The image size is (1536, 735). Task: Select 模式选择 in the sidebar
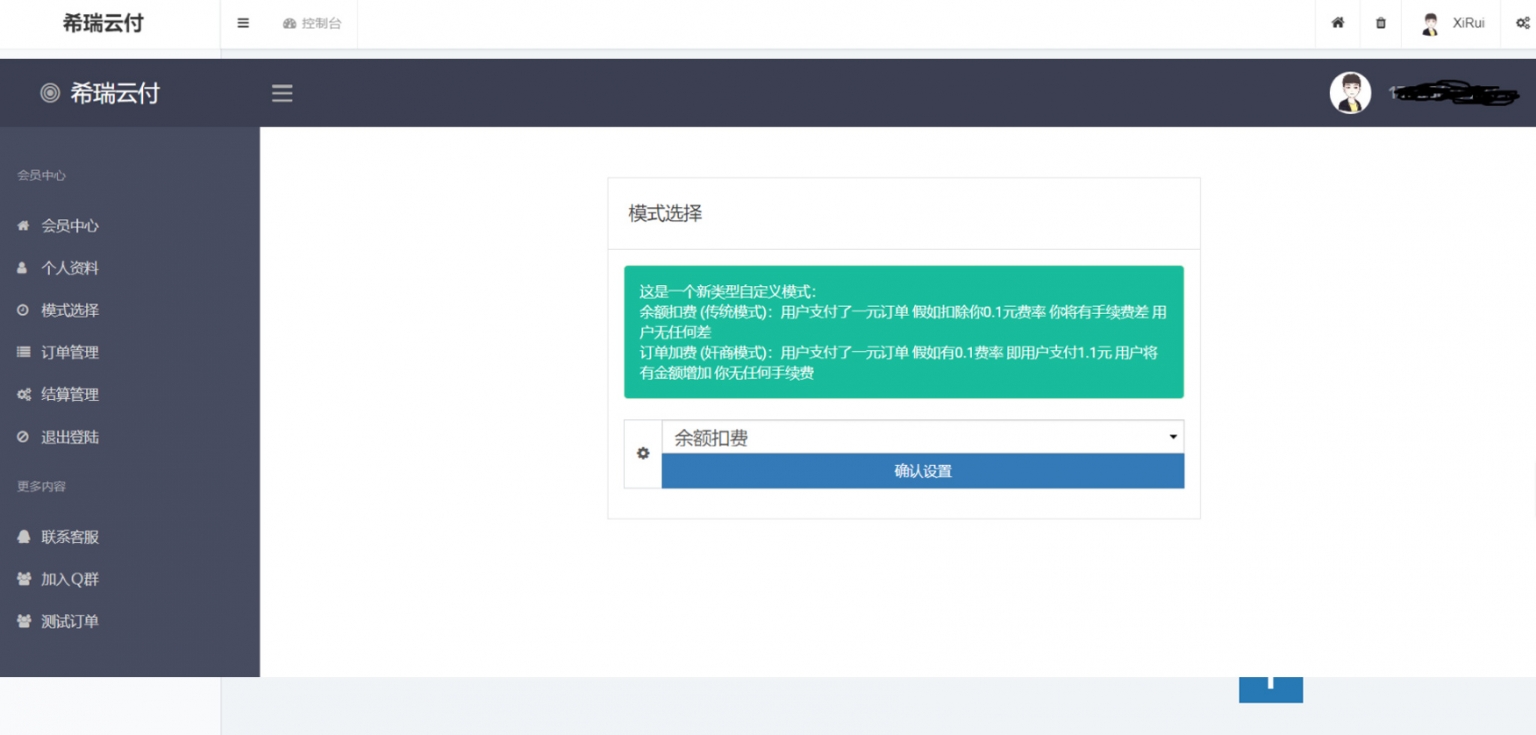tap(70, 310)
